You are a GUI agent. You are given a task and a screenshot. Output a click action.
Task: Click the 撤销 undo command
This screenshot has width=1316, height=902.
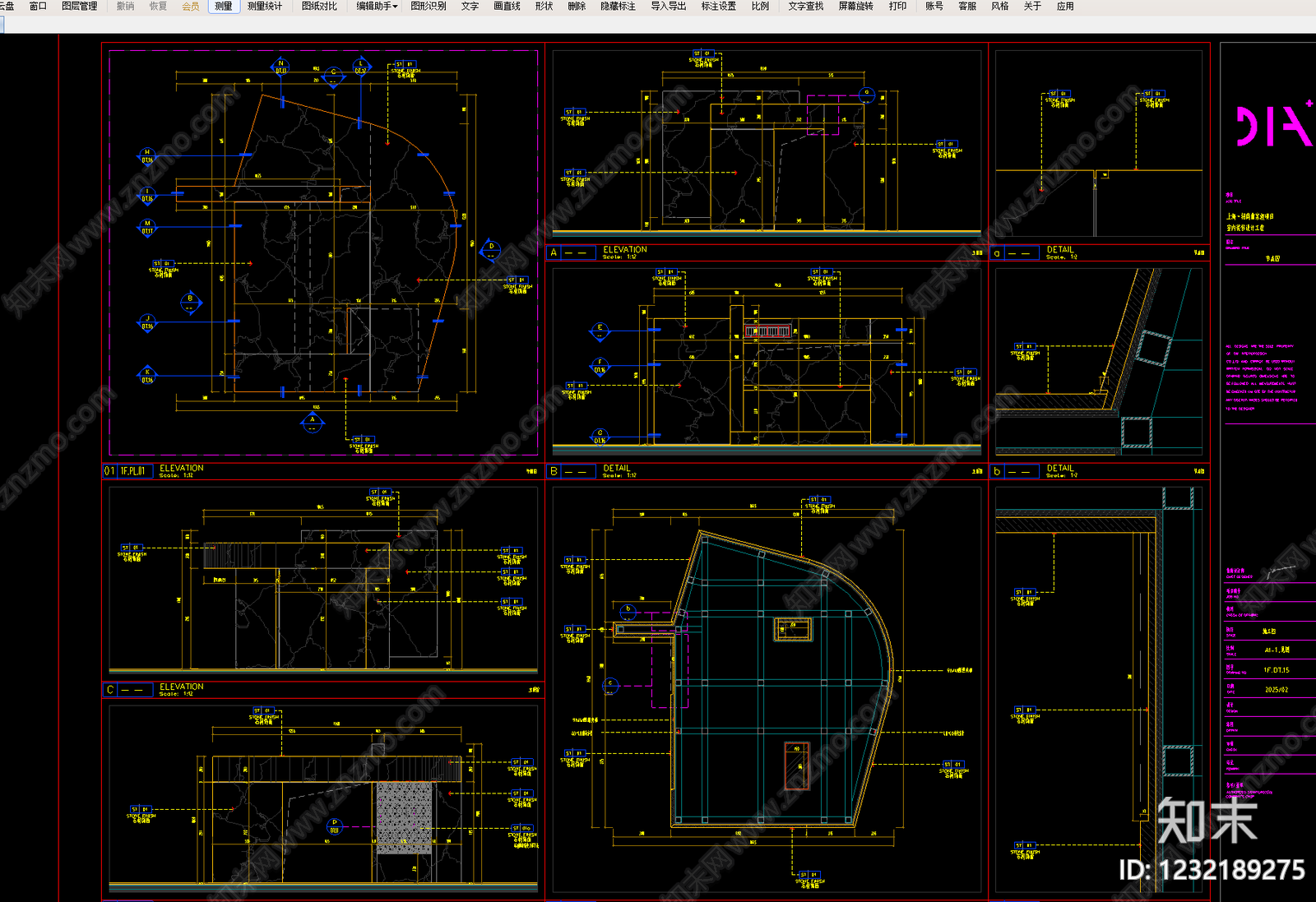pos(125,6)
